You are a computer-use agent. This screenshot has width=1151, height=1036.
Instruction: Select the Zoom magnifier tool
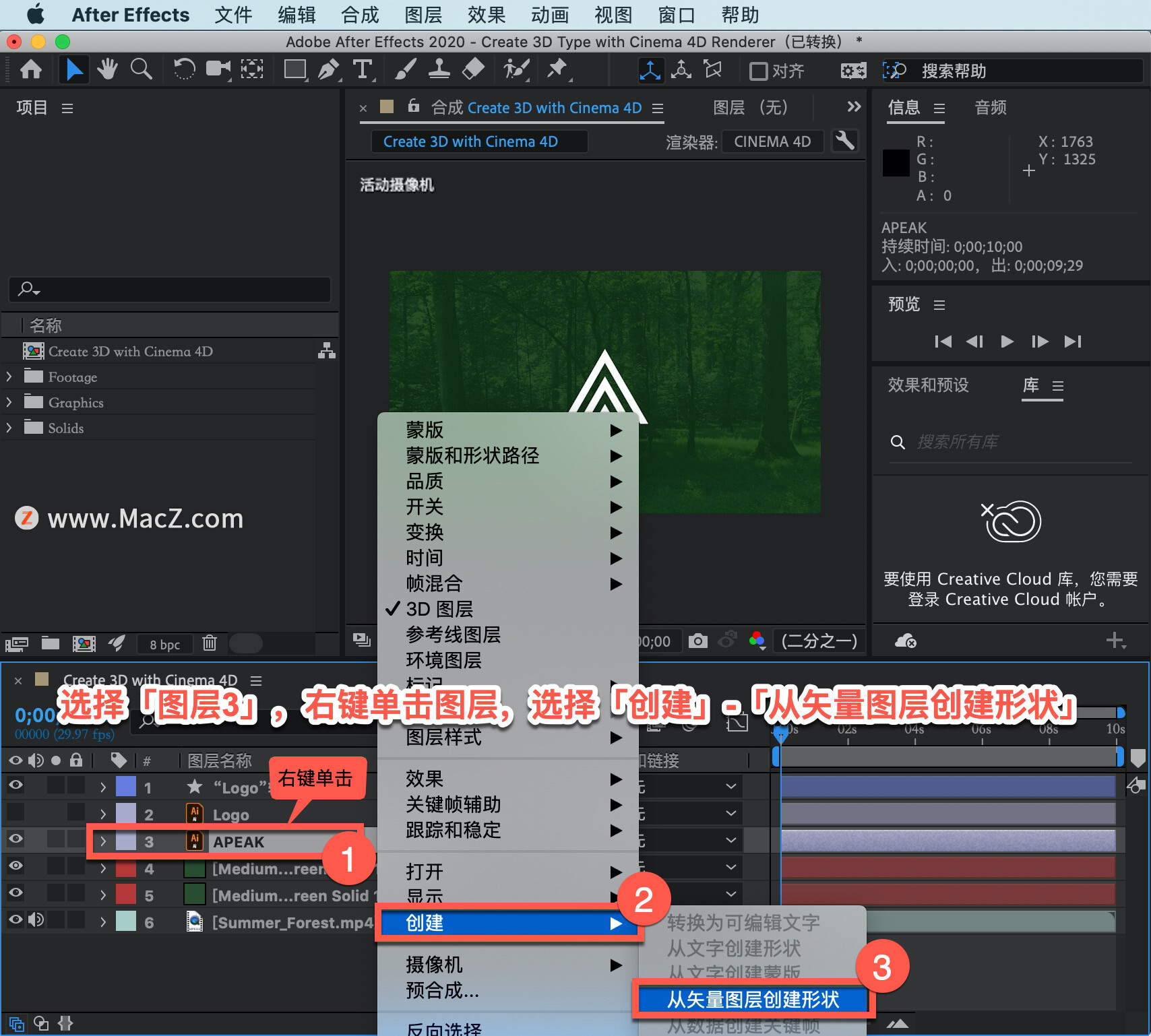pyautogui.click(x=141, y=69)
